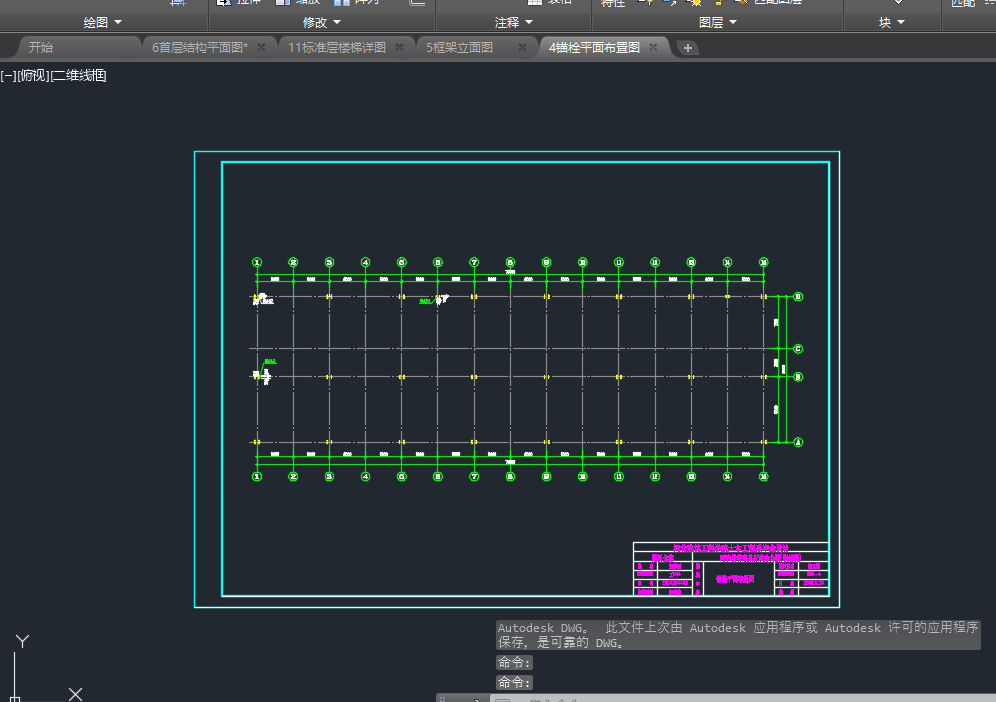The image size is (996, 702).
Task: Open the 俯视 view controls menu
Action: 33,76
